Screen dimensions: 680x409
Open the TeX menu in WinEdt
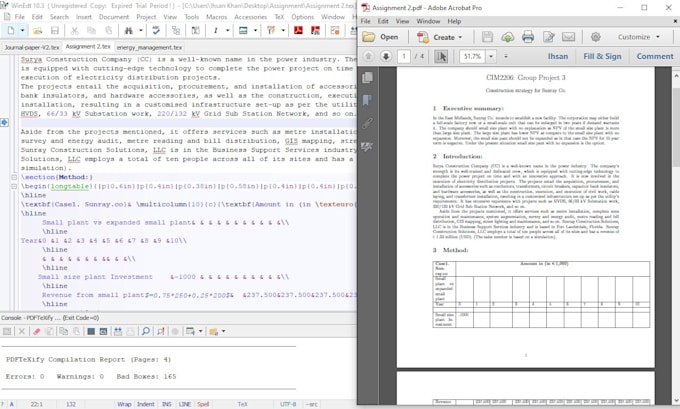(x=279, y=17)
